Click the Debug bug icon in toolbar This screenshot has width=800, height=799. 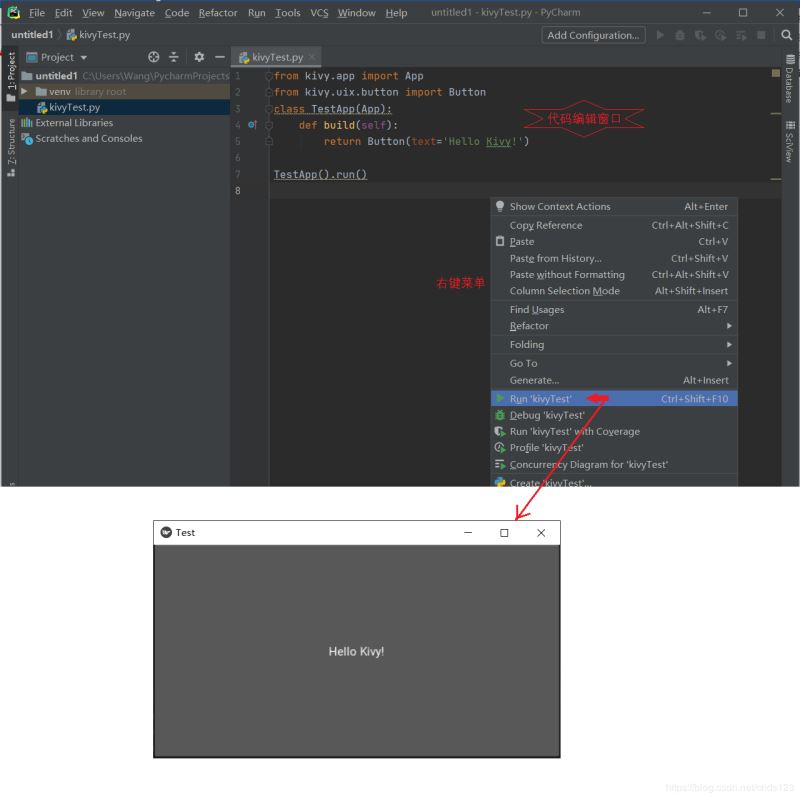[680, 35]
